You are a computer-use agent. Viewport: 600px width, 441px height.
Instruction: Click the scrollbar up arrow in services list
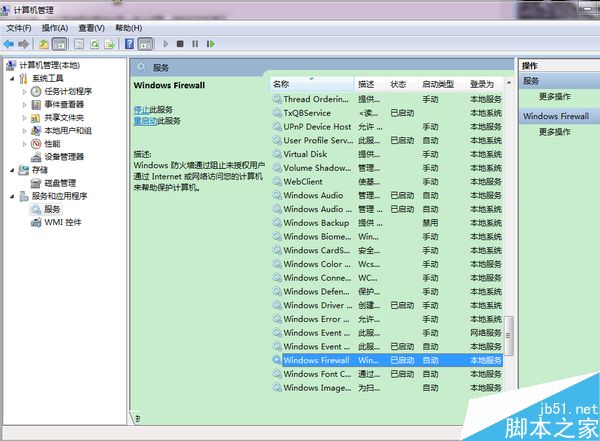click(x=509, y=83)
